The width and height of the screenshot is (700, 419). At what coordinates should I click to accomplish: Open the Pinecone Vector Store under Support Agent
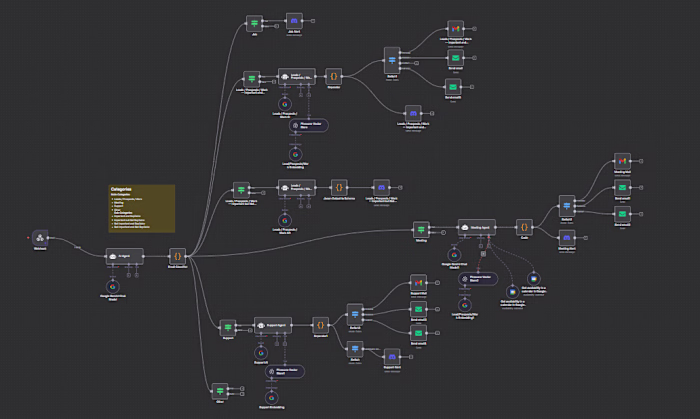point(285,372)
